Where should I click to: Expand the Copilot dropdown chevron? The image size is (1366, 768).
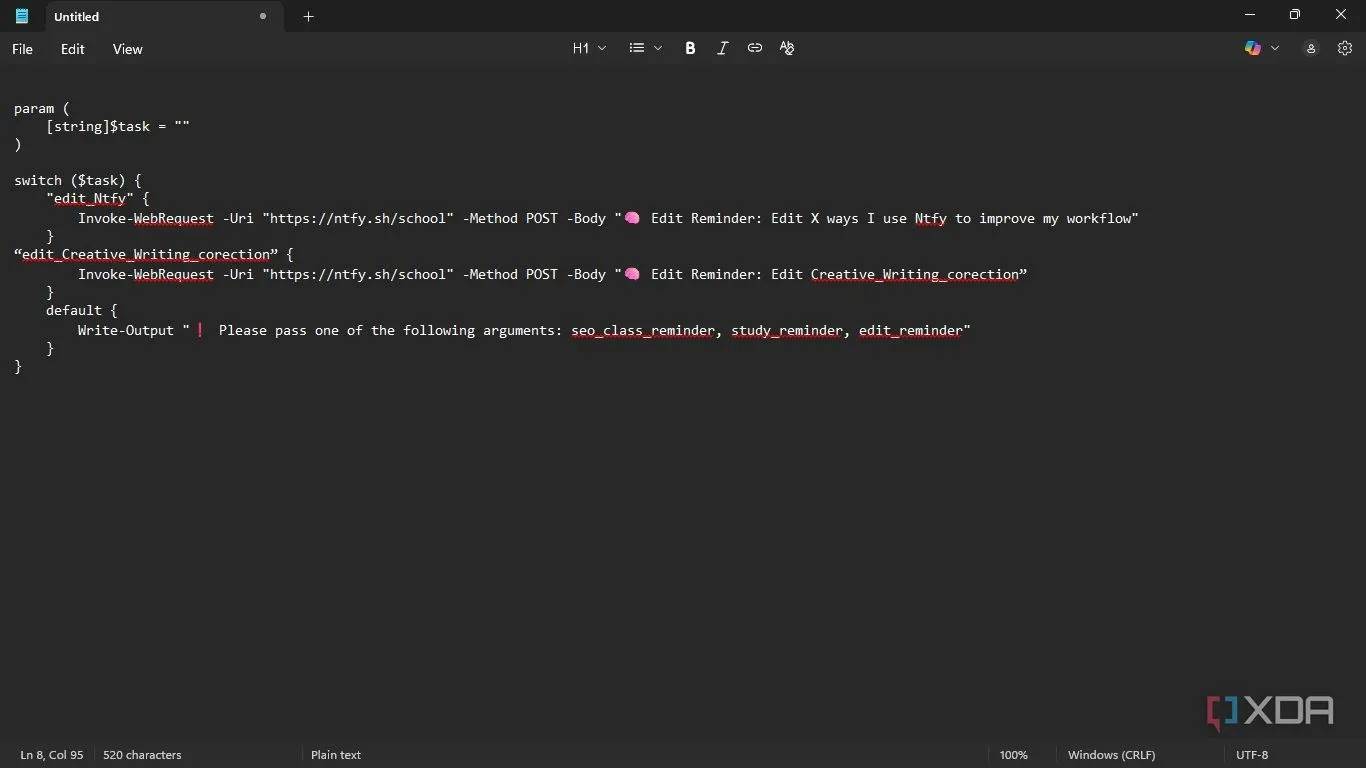(1275, 48)
